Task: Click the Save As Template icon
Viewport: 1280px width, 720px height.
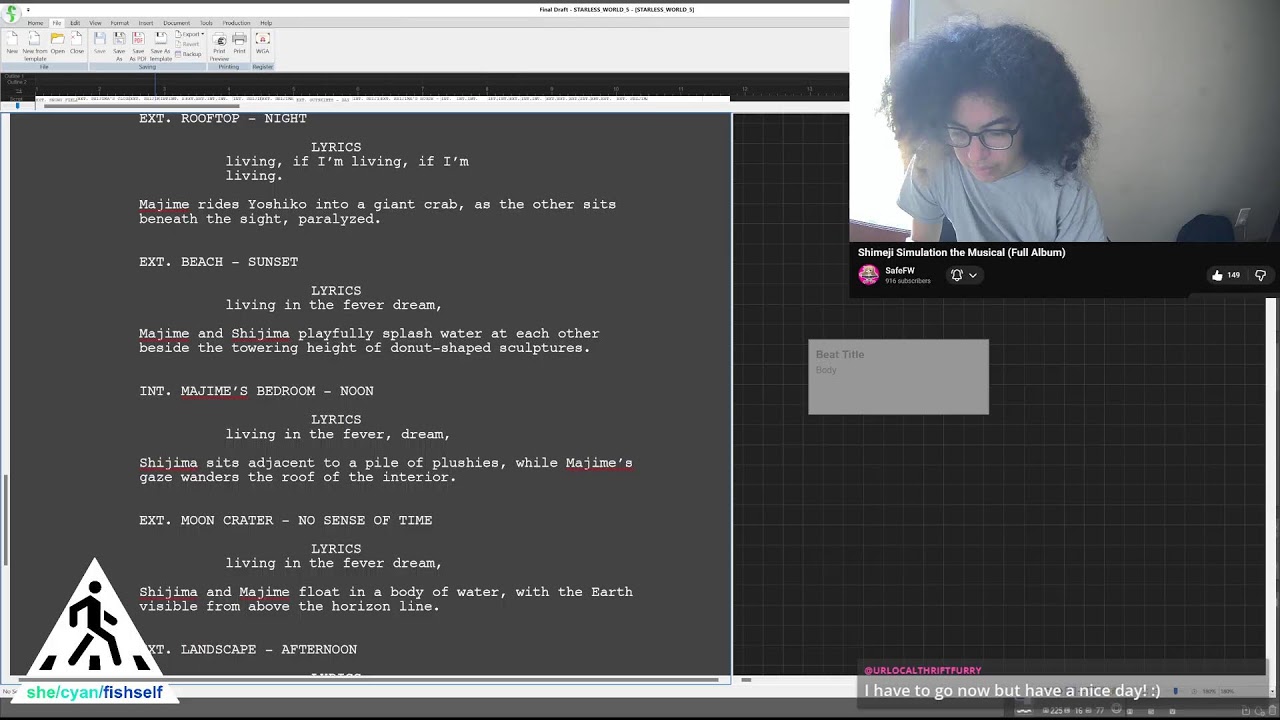Action: point(160,45)
